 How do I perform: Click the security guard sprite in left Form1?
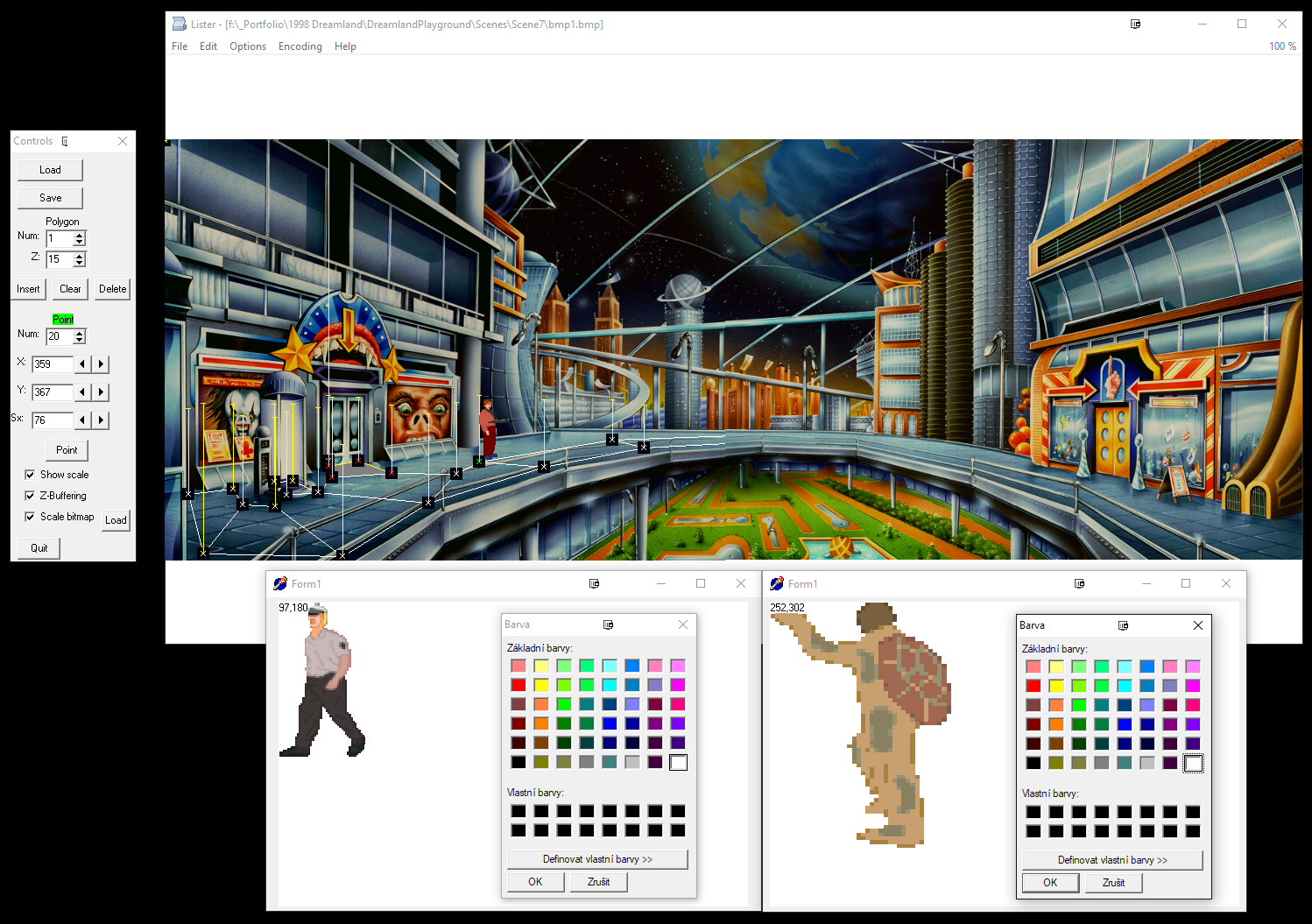(322, 681)
